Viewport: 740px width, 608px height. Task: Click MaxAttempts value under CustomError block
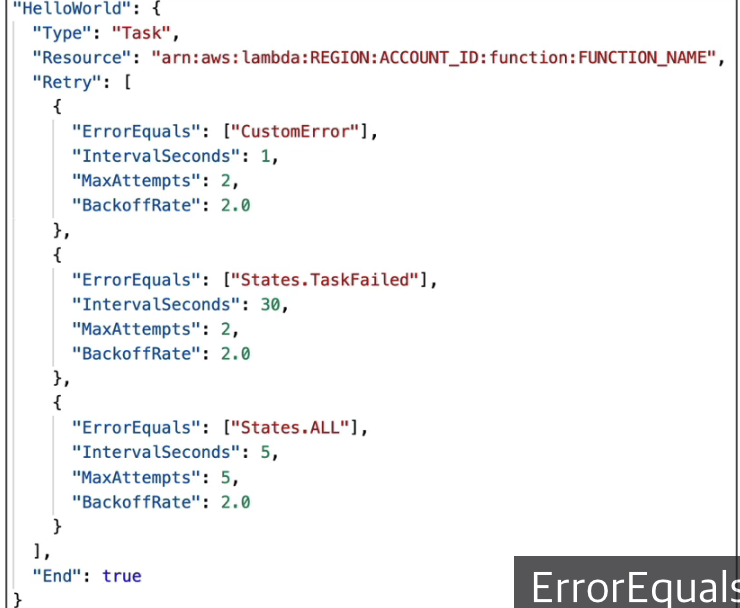[226, 181]
